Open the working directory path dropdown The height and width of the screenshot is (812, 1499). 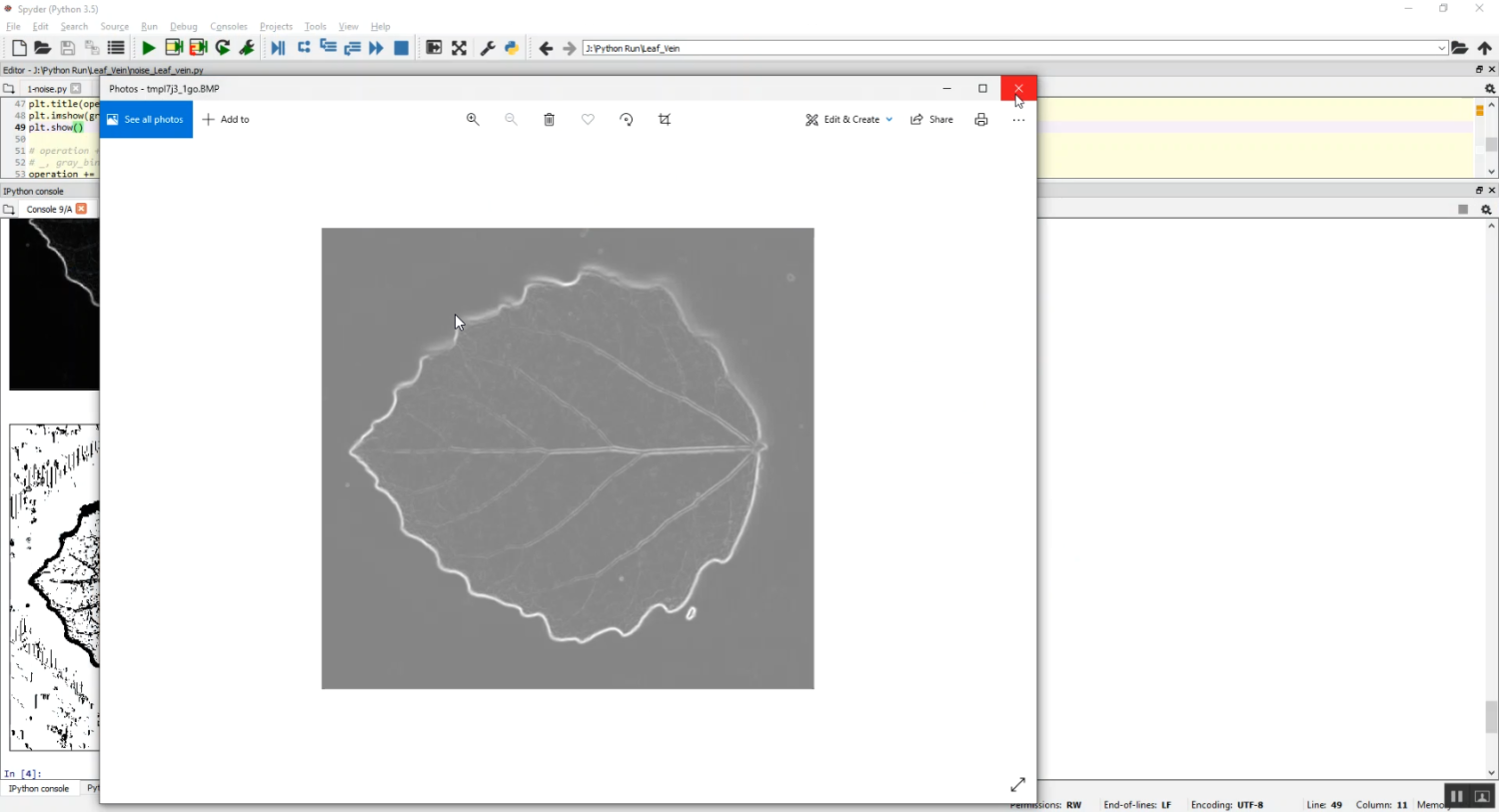coord(1441,48)
